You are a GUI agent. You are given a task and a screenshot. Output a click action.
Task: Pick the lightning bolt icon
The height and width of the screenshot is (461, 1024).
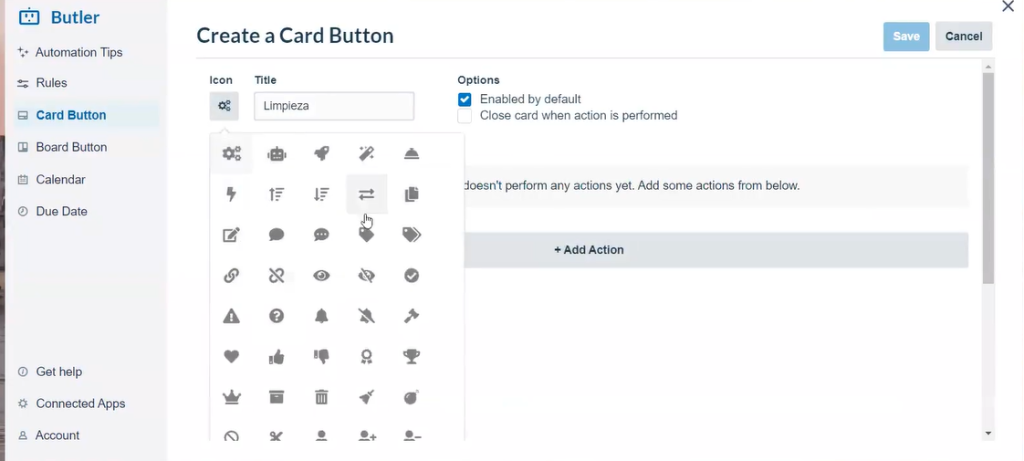[x=232, y=194]
